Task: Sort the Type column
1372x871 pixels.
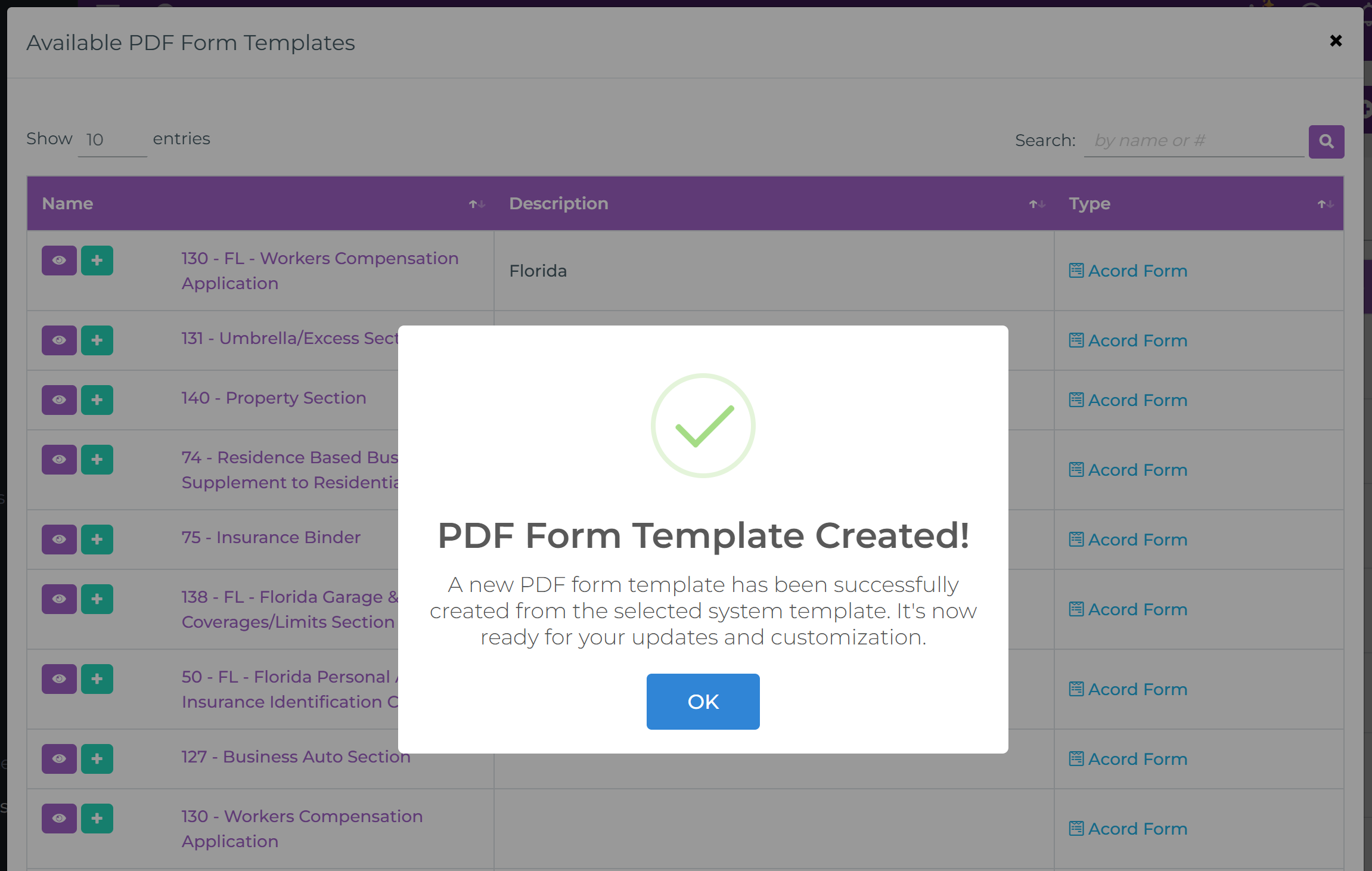Action: (1324, 204)
